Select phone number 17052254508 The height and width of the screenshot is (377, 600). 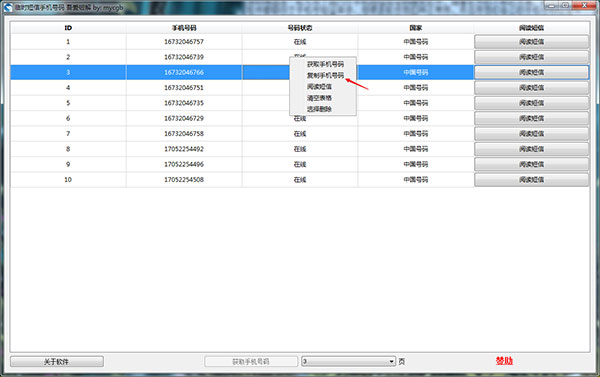tap(184, 180)
